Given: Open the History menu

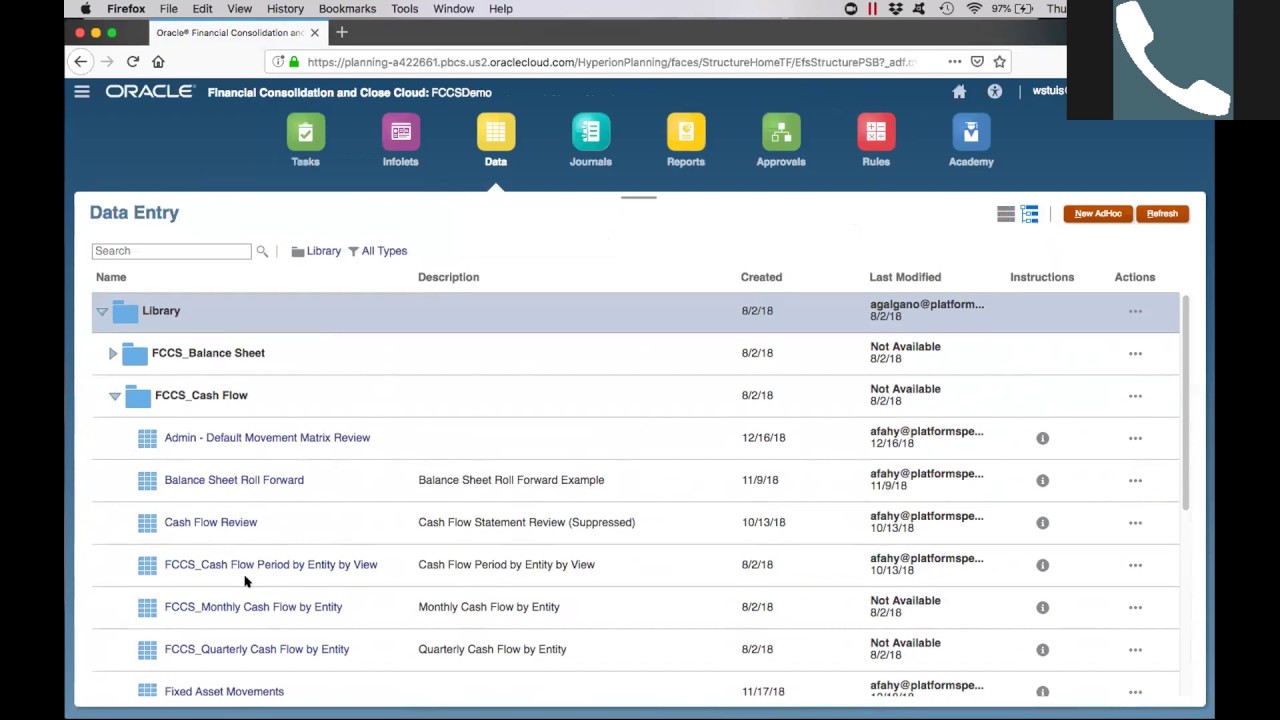Looking at the screenshot, I should coord(285,9).
